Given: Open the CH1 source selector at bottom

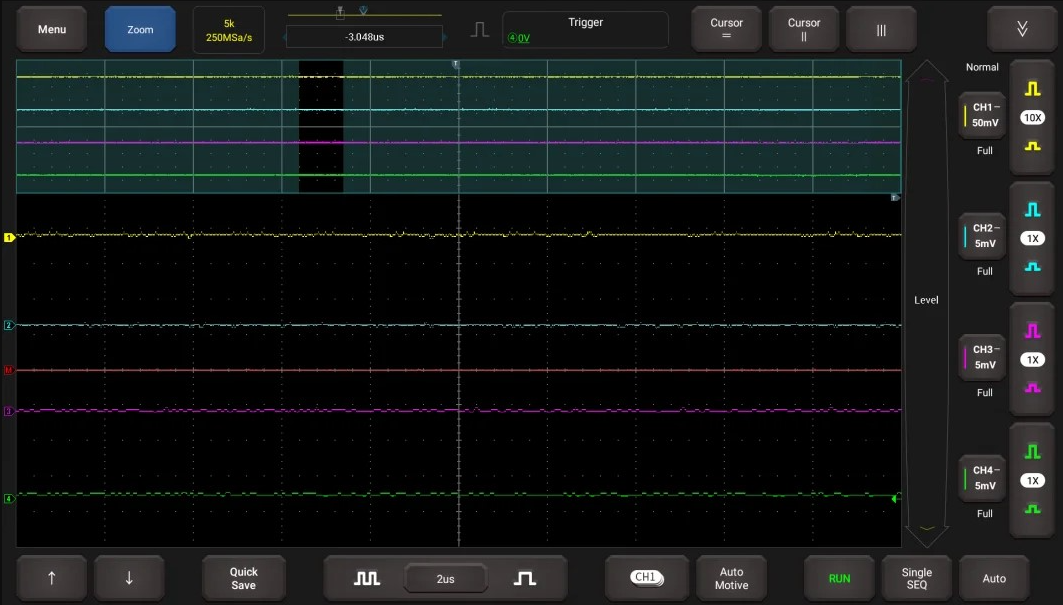Looking at the screenshot, I should [x=647, y=578].
